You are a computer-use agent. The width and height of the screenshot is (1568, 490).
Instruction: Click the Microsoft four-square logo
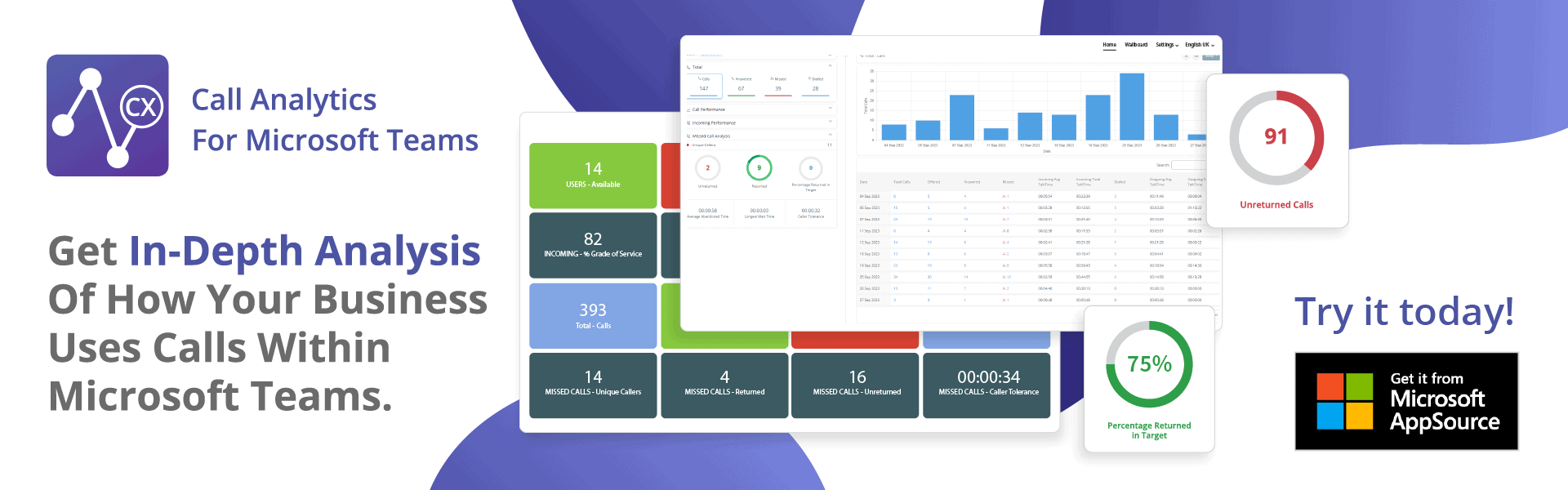click(x=1344, y=401)
